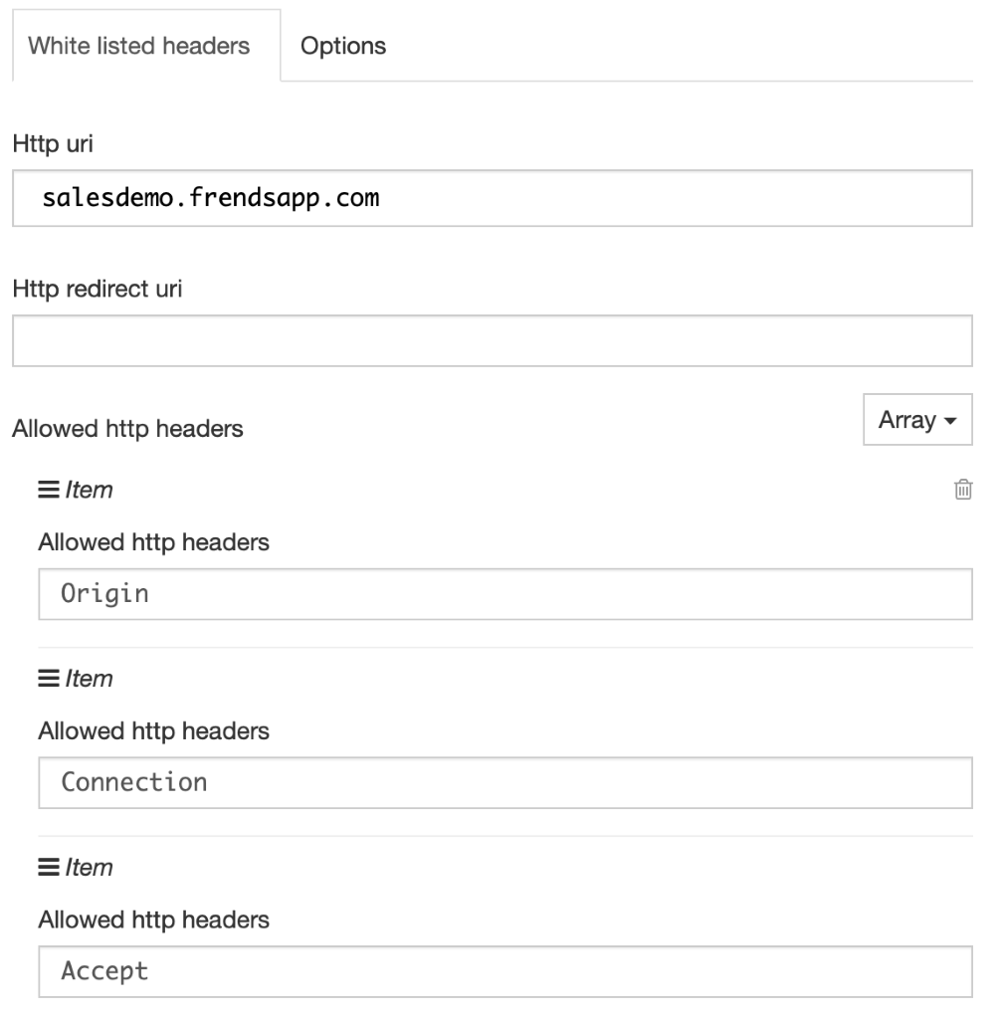Switch to the Options tab
1004x1020 pixels.
coord(343,46)
